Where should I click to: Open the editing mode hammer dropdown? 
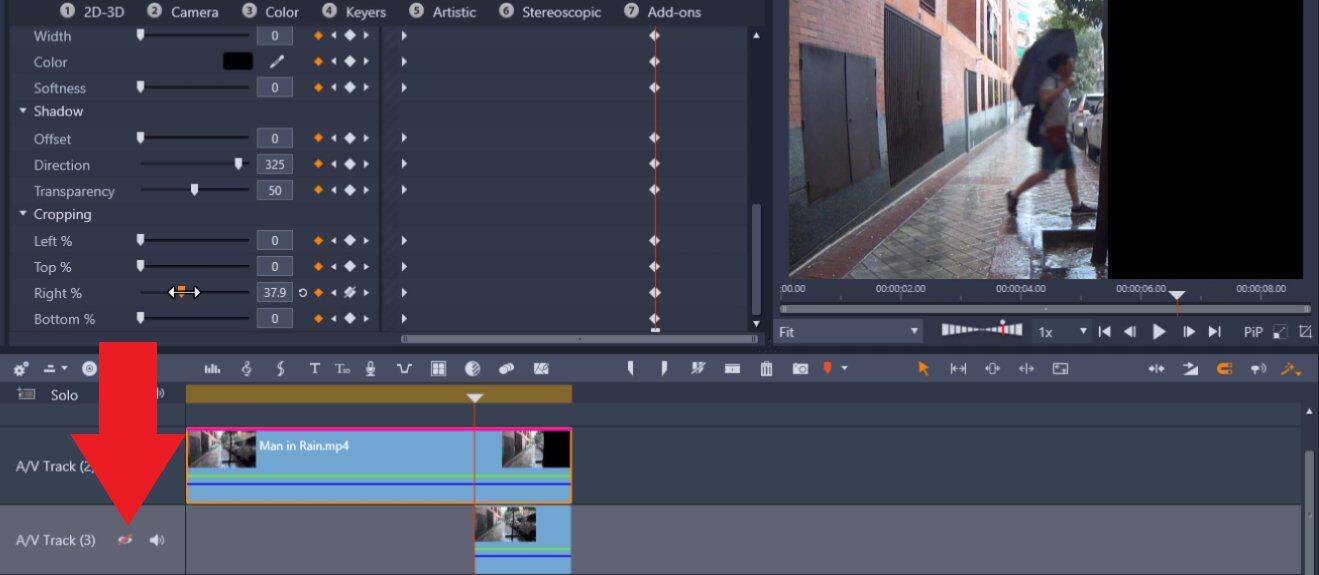[x=1291, y=369]
